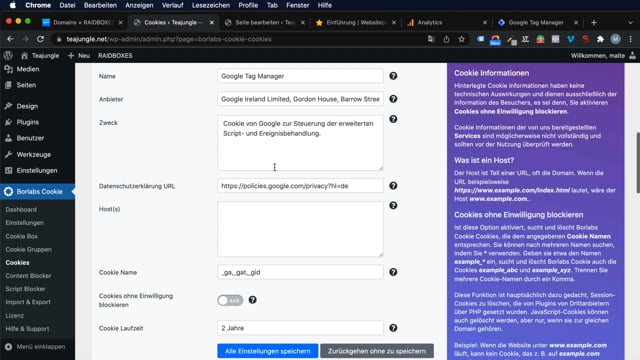640x360 pixels.
Task: Click into the Zweck textarea
Action: point(300,142)
